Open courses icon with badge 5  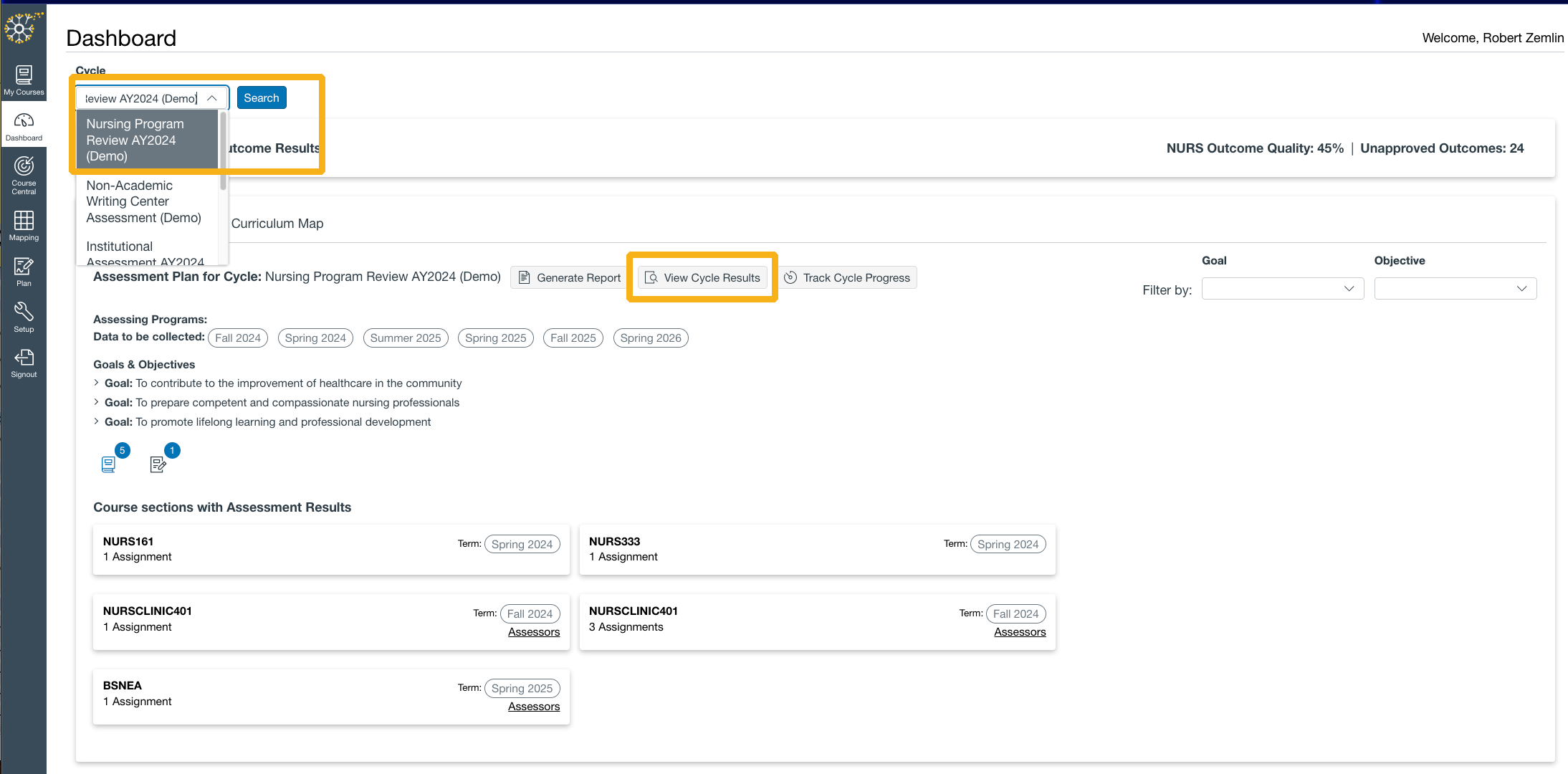(108, 464)
